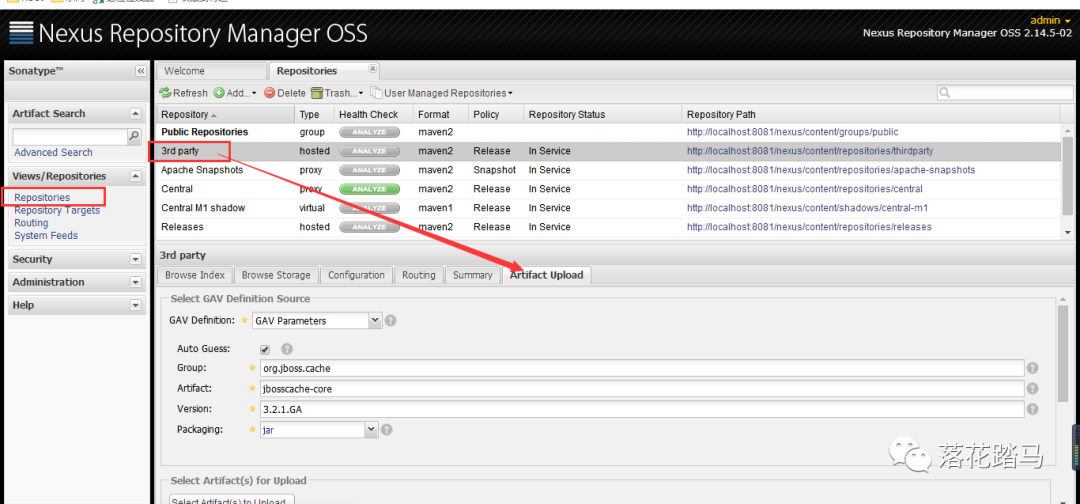Click help icon next to Packaging
Image resolution: width=1080 pixels, height=504 pixels.
(386, 430)
